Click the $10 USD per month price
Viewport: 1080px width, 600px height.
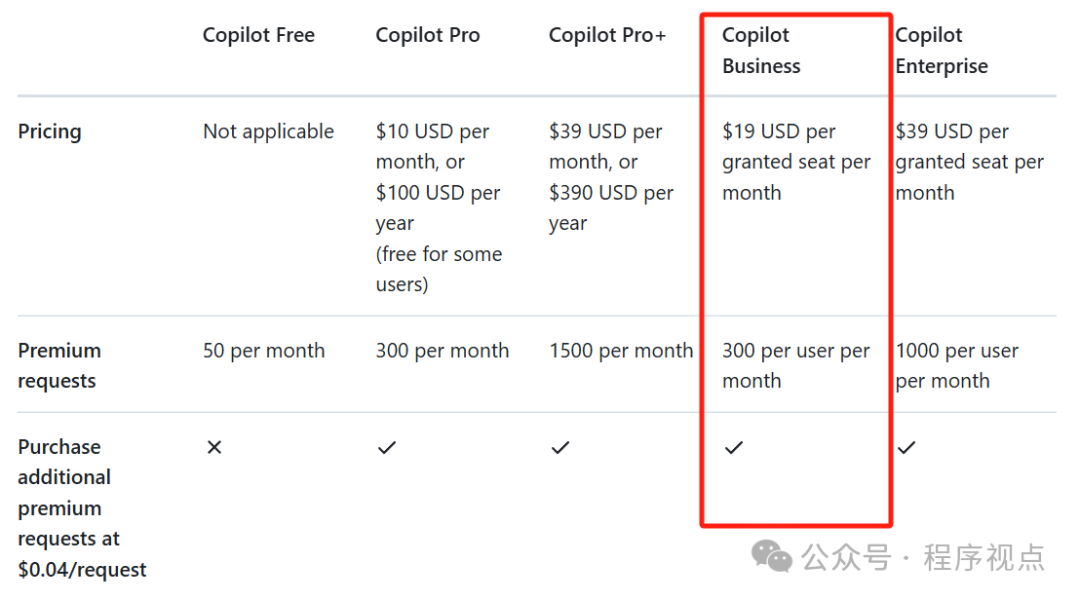433,147
